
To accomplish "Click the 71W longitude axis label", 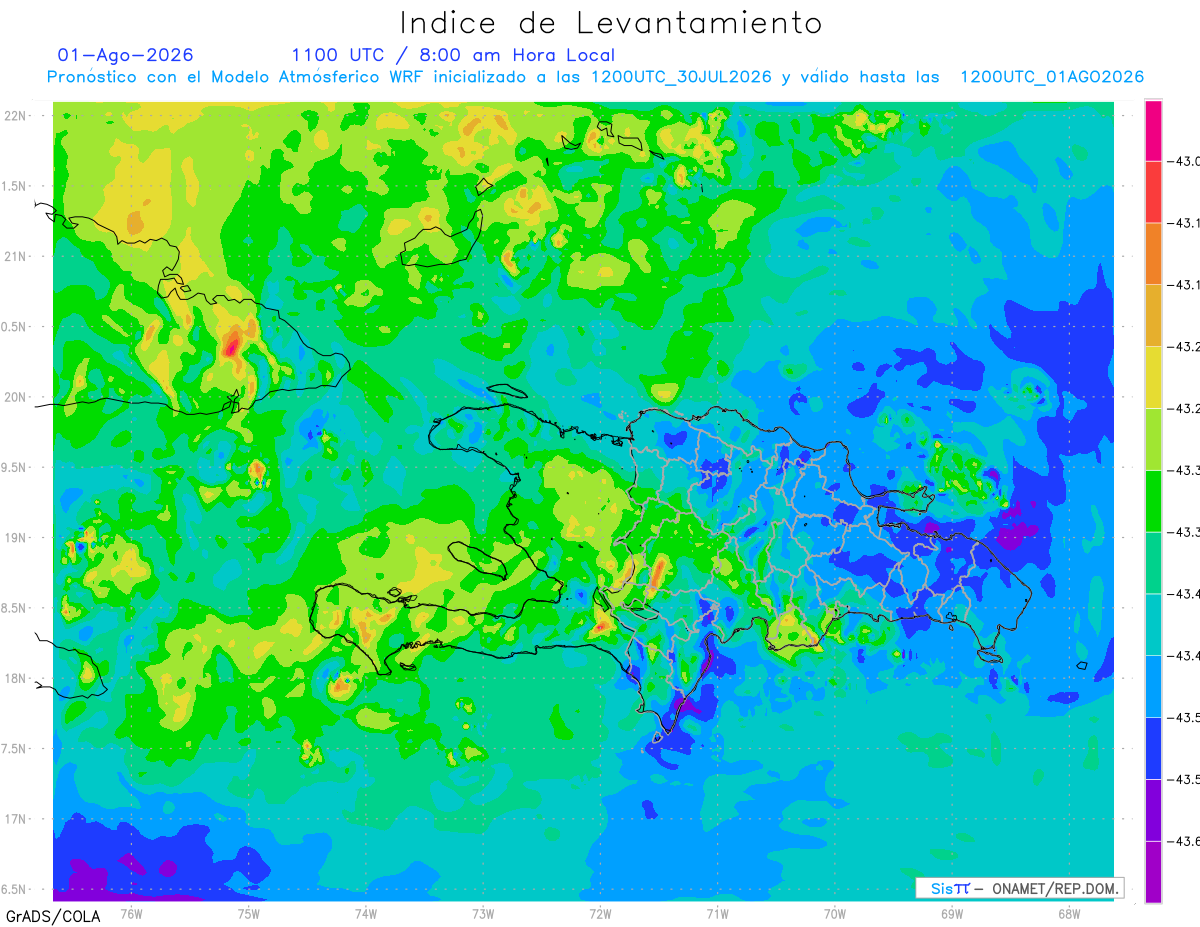I will [717, 913].
